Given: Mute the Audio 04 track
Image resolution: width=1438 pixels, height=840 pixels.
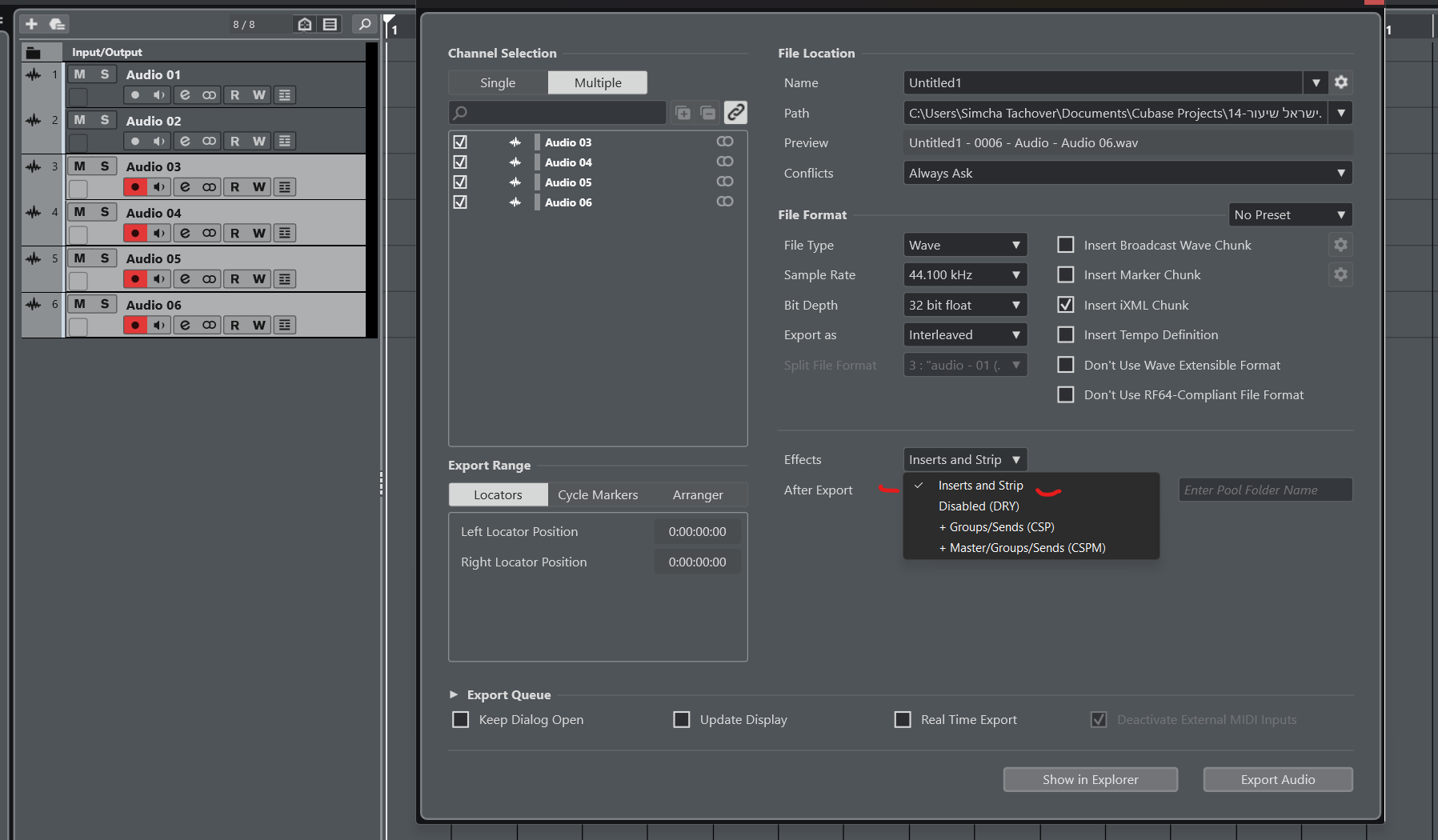Looking at the screenshot, I should pyautogui.click(x=79, y=212).
